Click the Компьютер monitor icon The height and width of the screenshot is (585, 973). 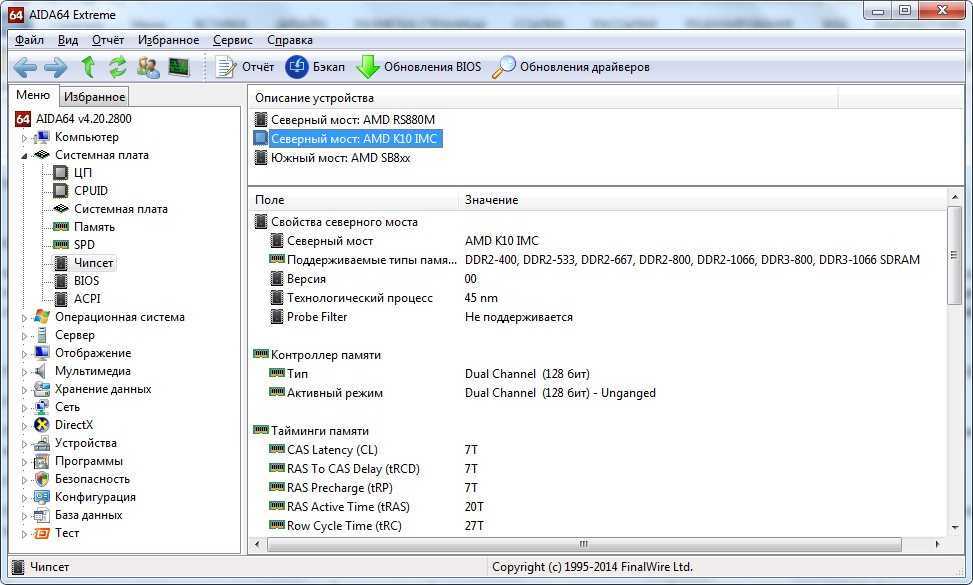tap(42, 137)
